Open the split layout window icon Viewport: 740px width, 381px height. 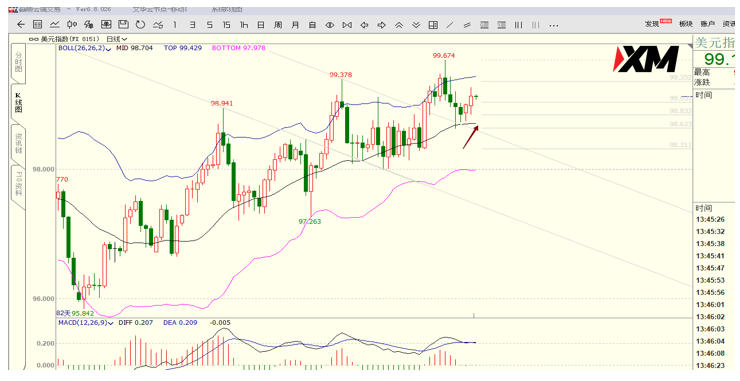[433, 25]
